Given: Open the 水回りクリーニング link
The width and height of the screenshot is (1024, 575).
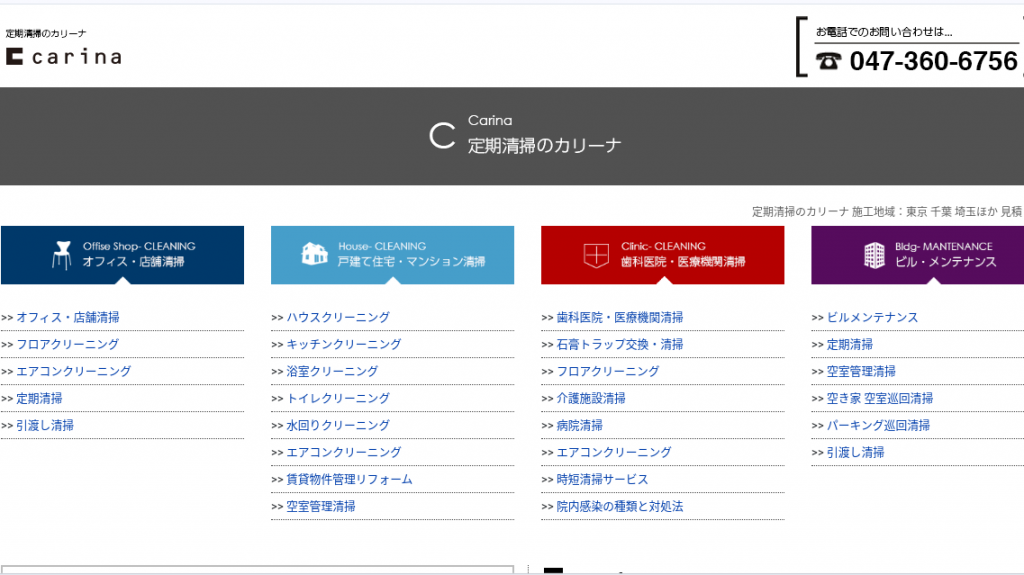Looking at the screenshot, I should [x=338, y=425].
